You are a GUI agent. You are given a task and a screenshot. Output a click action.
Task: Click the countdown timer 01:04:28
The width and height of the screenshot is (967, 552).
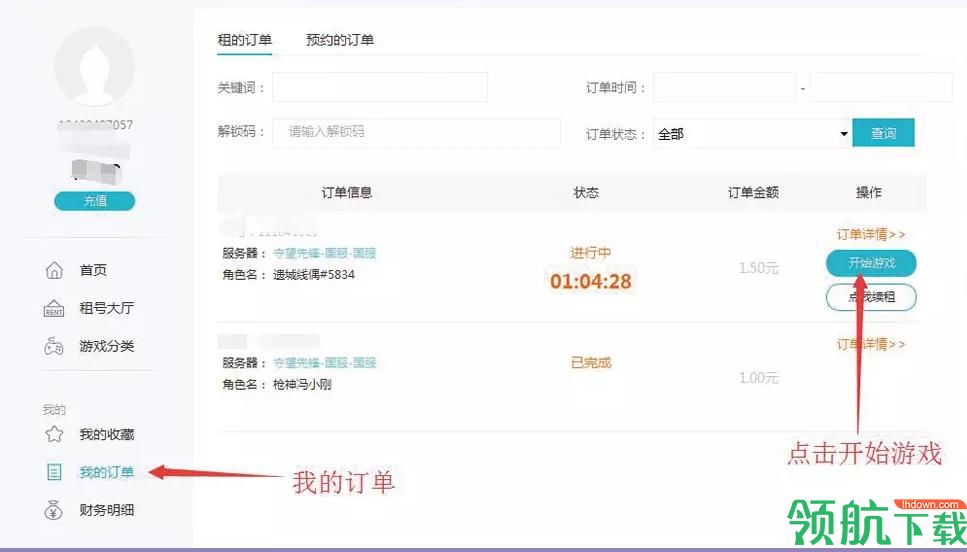[x=591, y=282]
